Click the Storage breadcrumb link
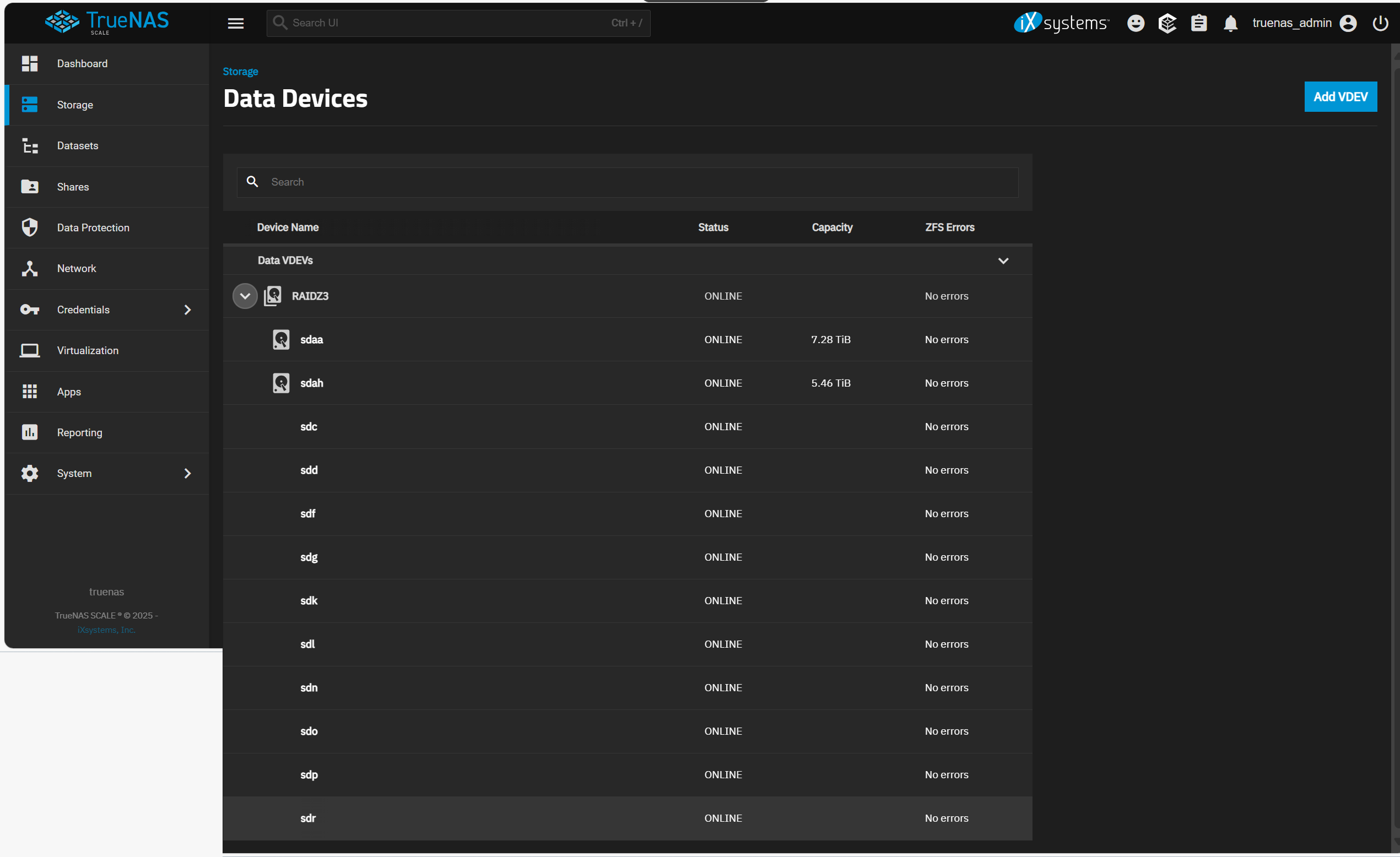The width and height of the screenshot is (1400, 857). tap(240, 72)
